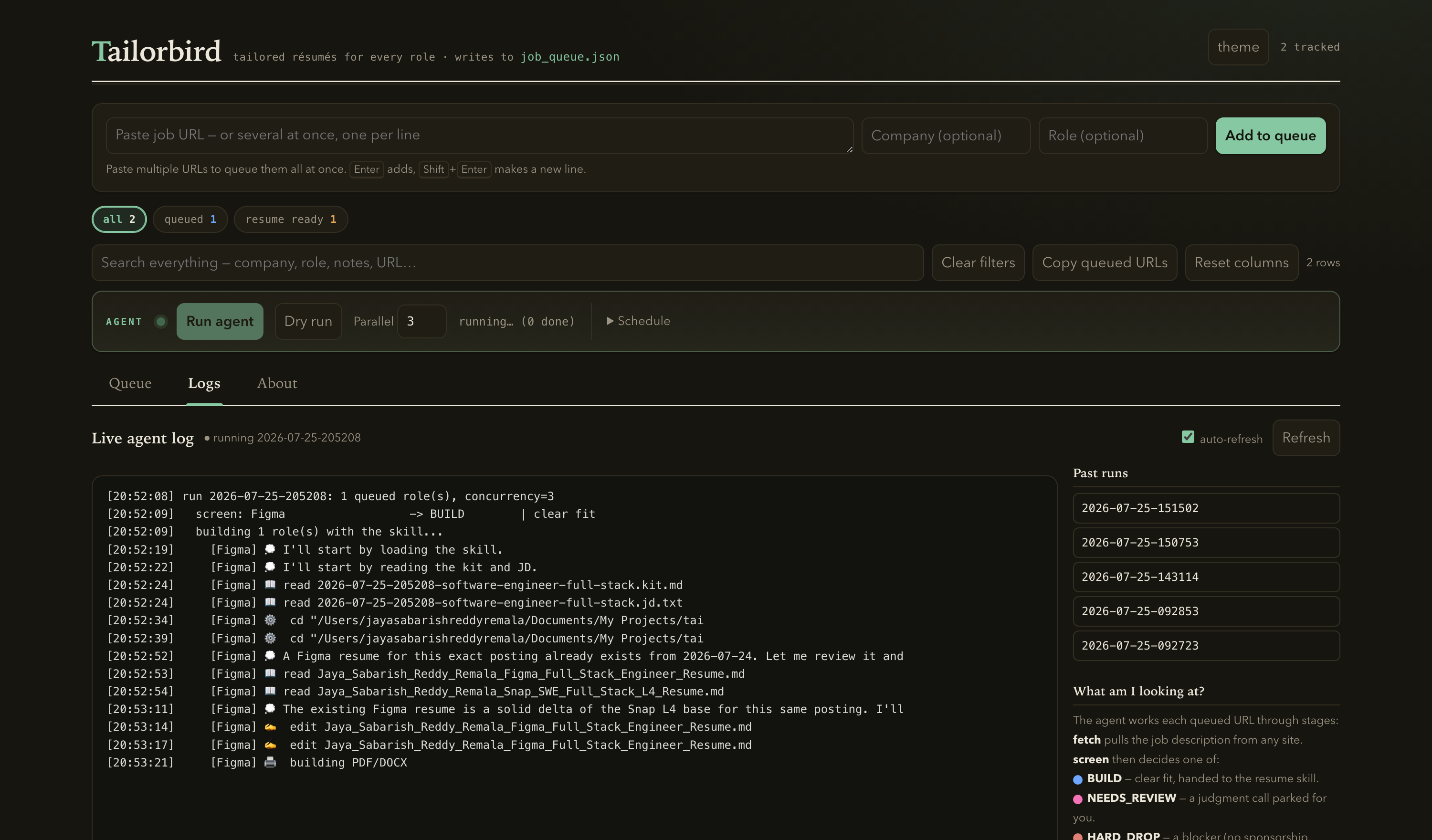Open the theme switcher button
The height and width of the screenshot is (840, 1432).
point(1238,47)
